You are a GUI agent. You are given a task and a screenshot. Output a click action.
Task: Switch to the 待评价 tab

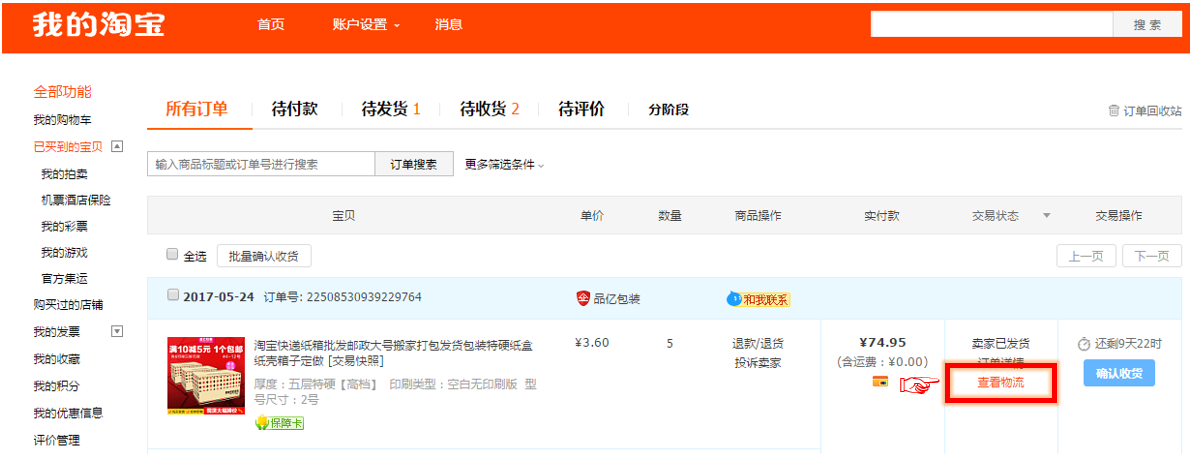click(x=582, y=109)
